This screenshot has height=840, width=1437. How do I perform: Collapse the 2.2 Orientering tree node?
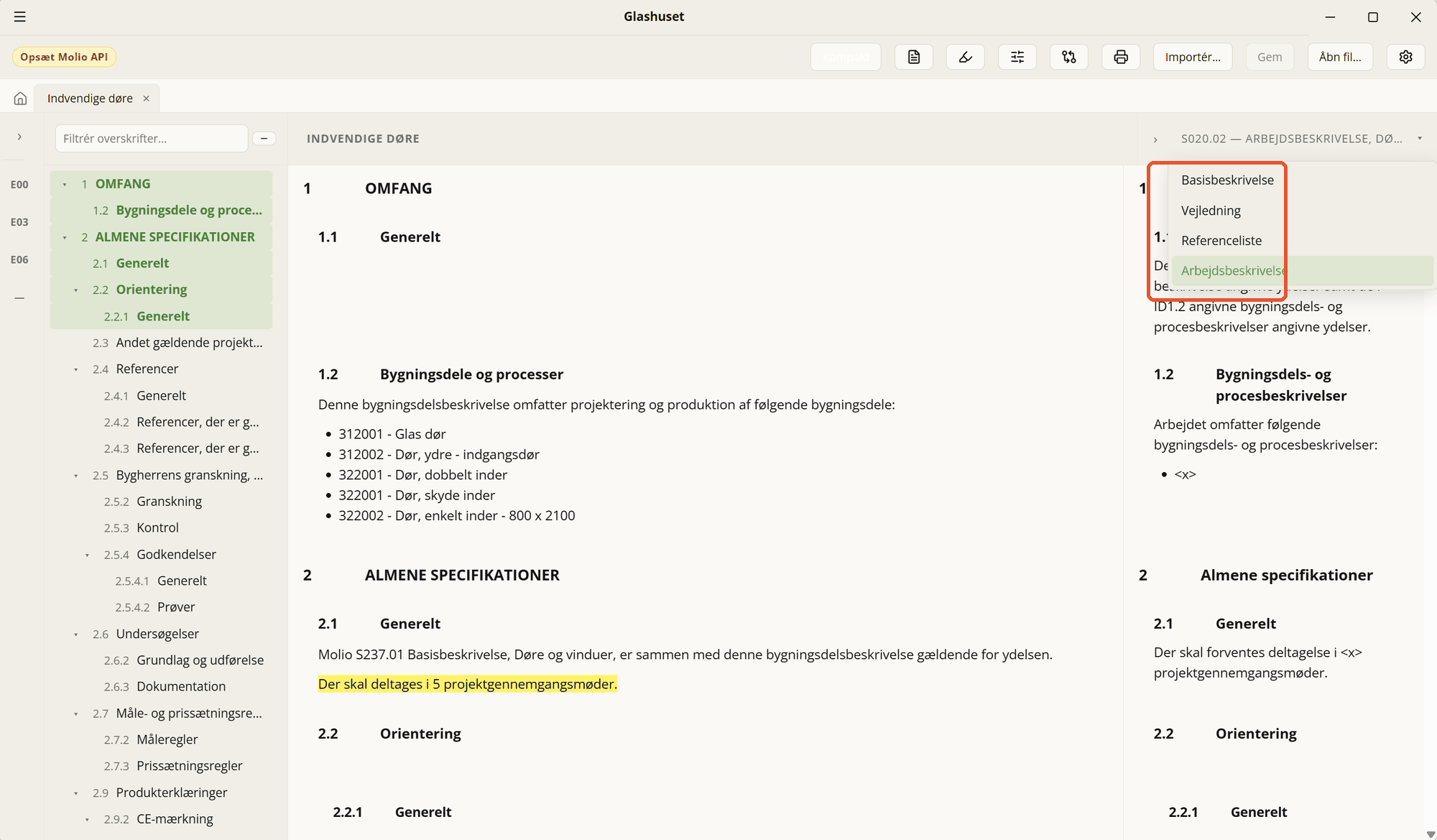[x=76, y=290]
